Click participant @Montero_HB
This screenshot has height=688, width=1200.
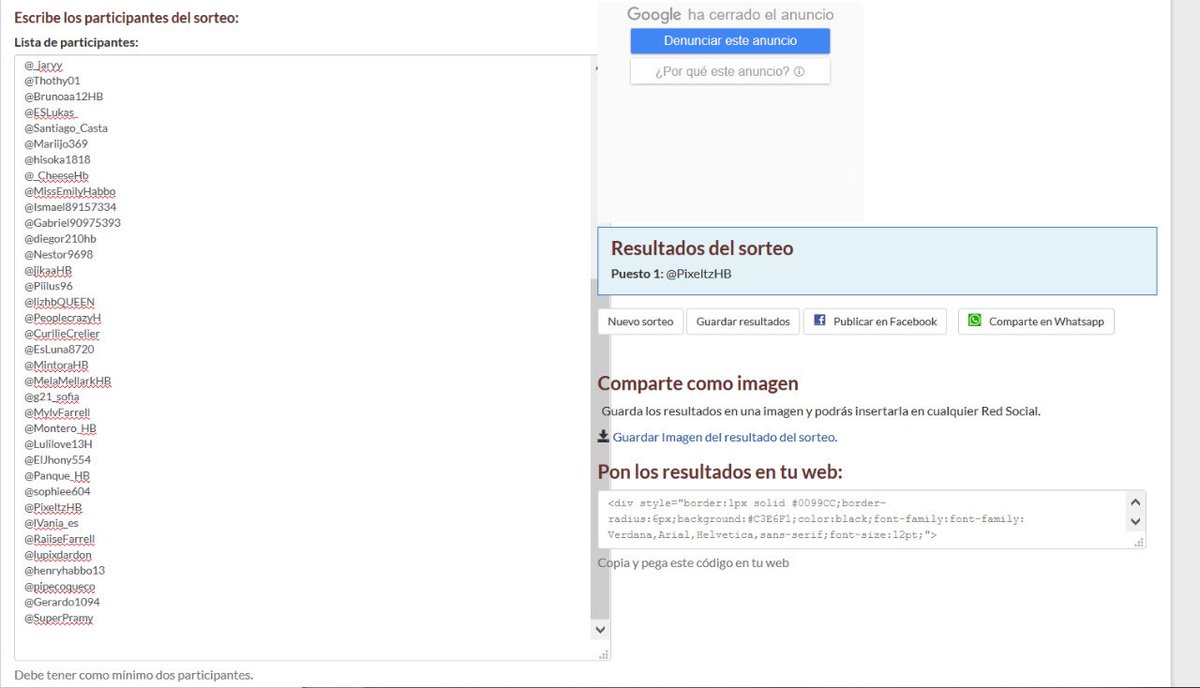(61, 429)
